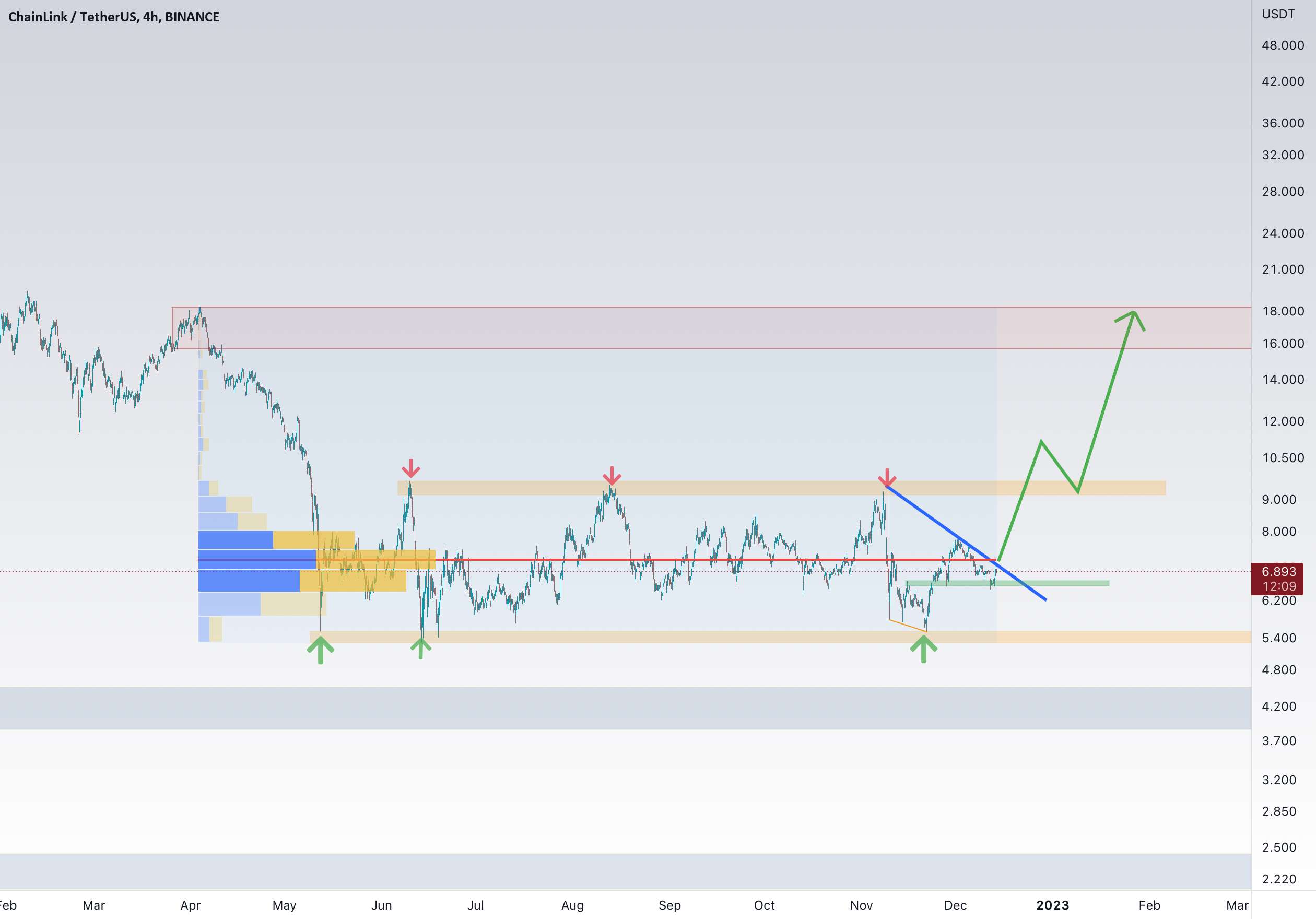This screenshot has height=919, width=1316.
Task: Select the 5.400 price axis label
Action: point(1278,638)
